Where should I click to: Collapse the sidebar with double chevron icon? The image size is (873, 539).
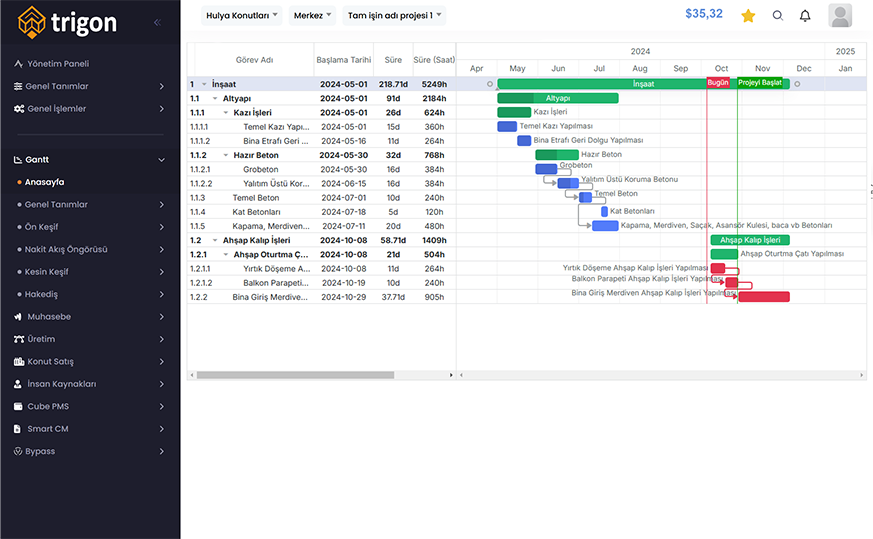pos(158,22)
